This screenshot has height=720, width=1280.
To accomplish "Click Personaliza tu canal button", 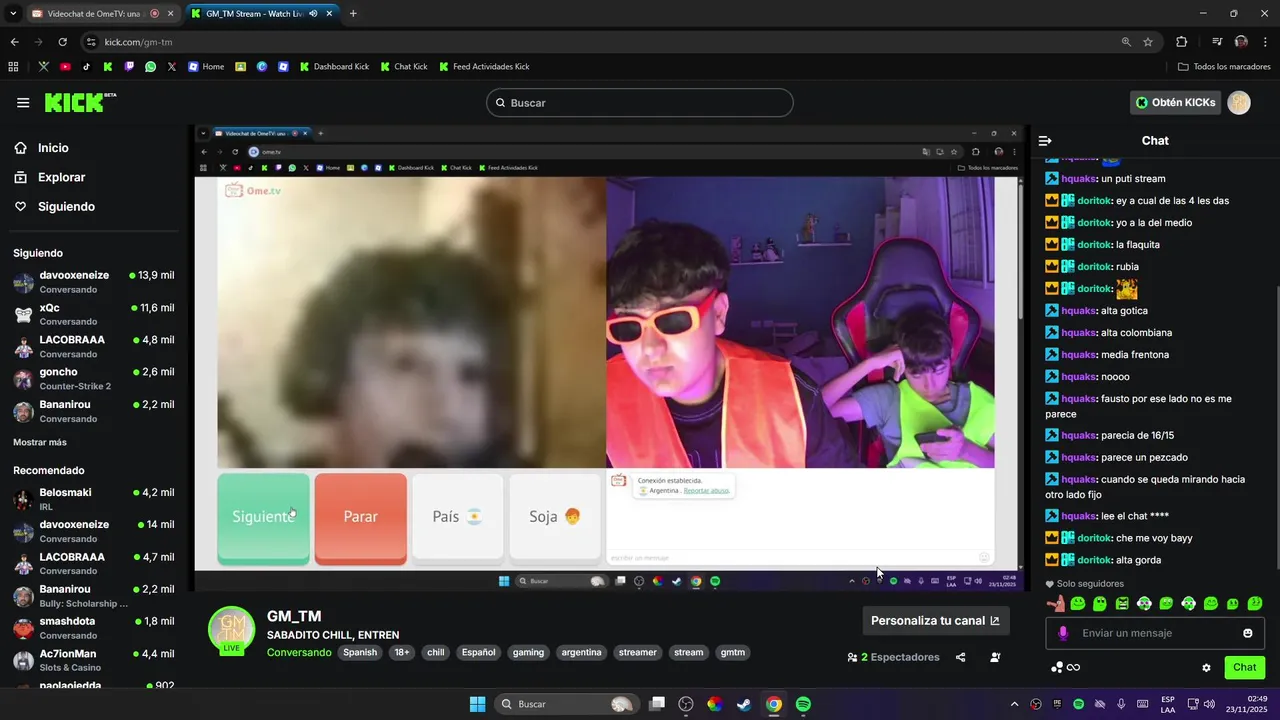I will tap(936, 620).
